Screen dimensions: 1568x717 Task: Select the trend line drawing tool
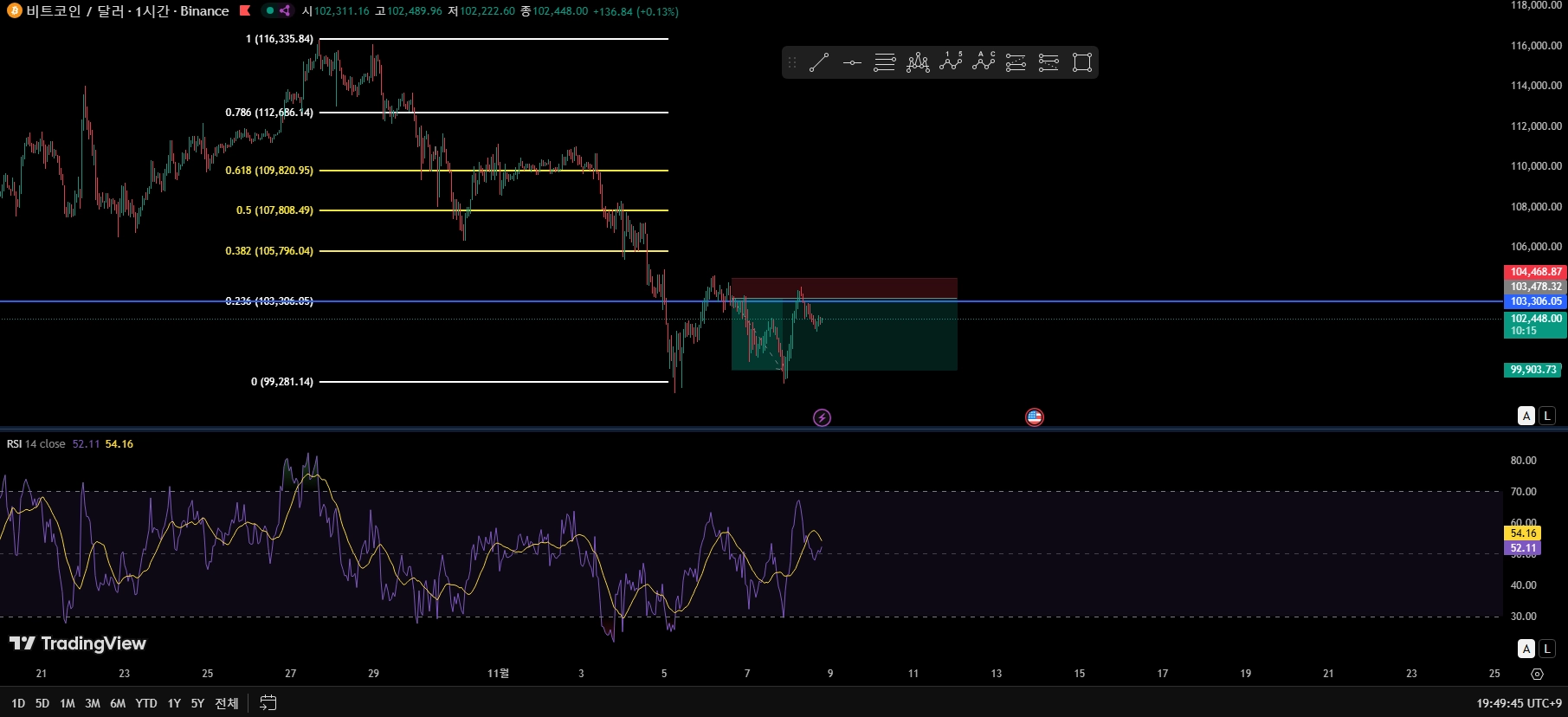(819, 62)
